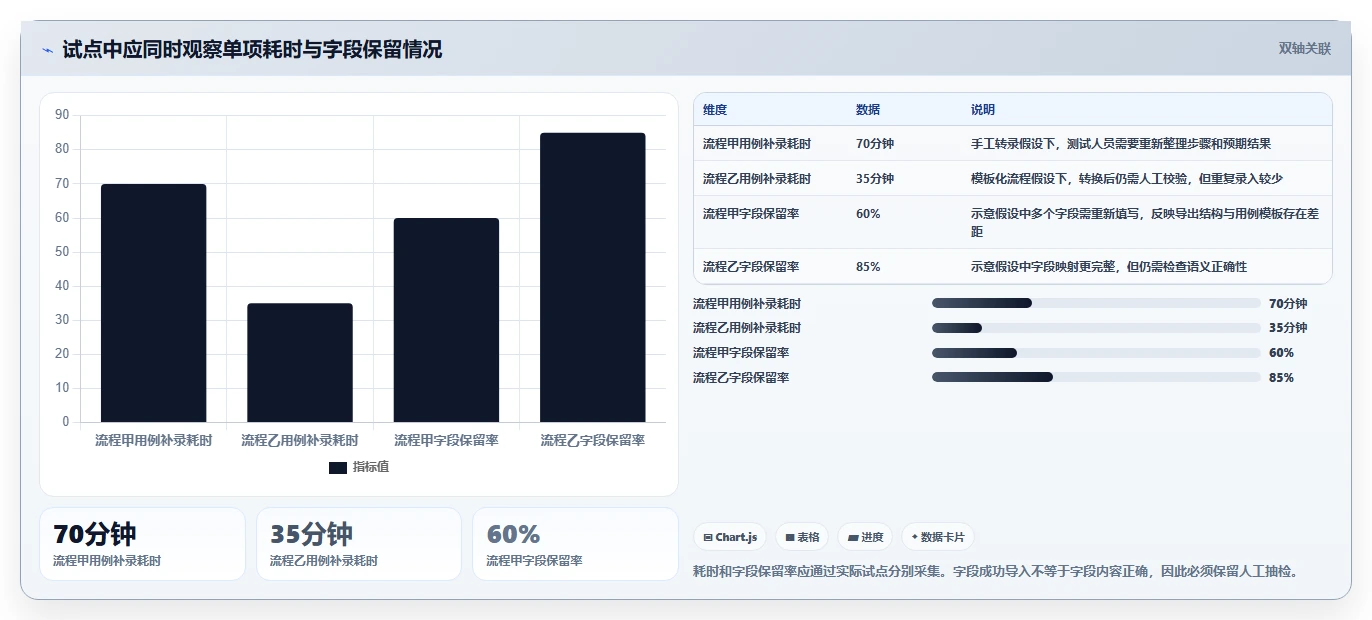Click the 流程甲用例补录耗时 bar in chart
This screenshot has width=1372, height=620.
click(153, 303)
